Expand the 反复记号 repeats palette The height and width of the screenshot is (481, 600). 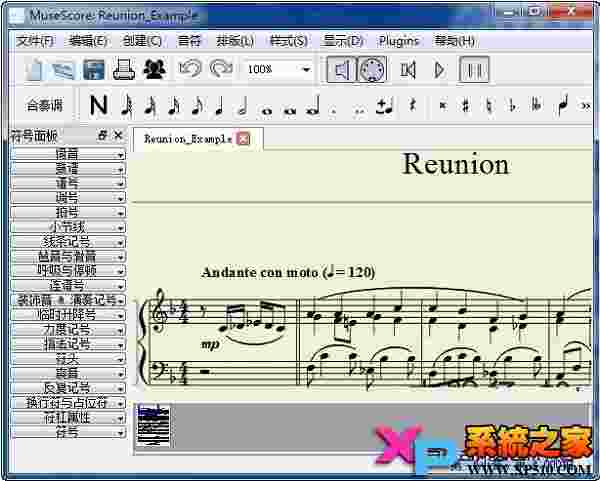point(68,388)
